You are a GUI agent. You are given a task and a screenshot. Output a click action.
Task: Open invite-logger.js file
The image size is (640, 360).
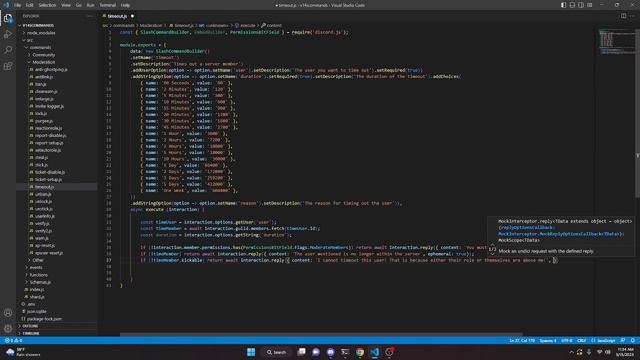coord(49,106)
